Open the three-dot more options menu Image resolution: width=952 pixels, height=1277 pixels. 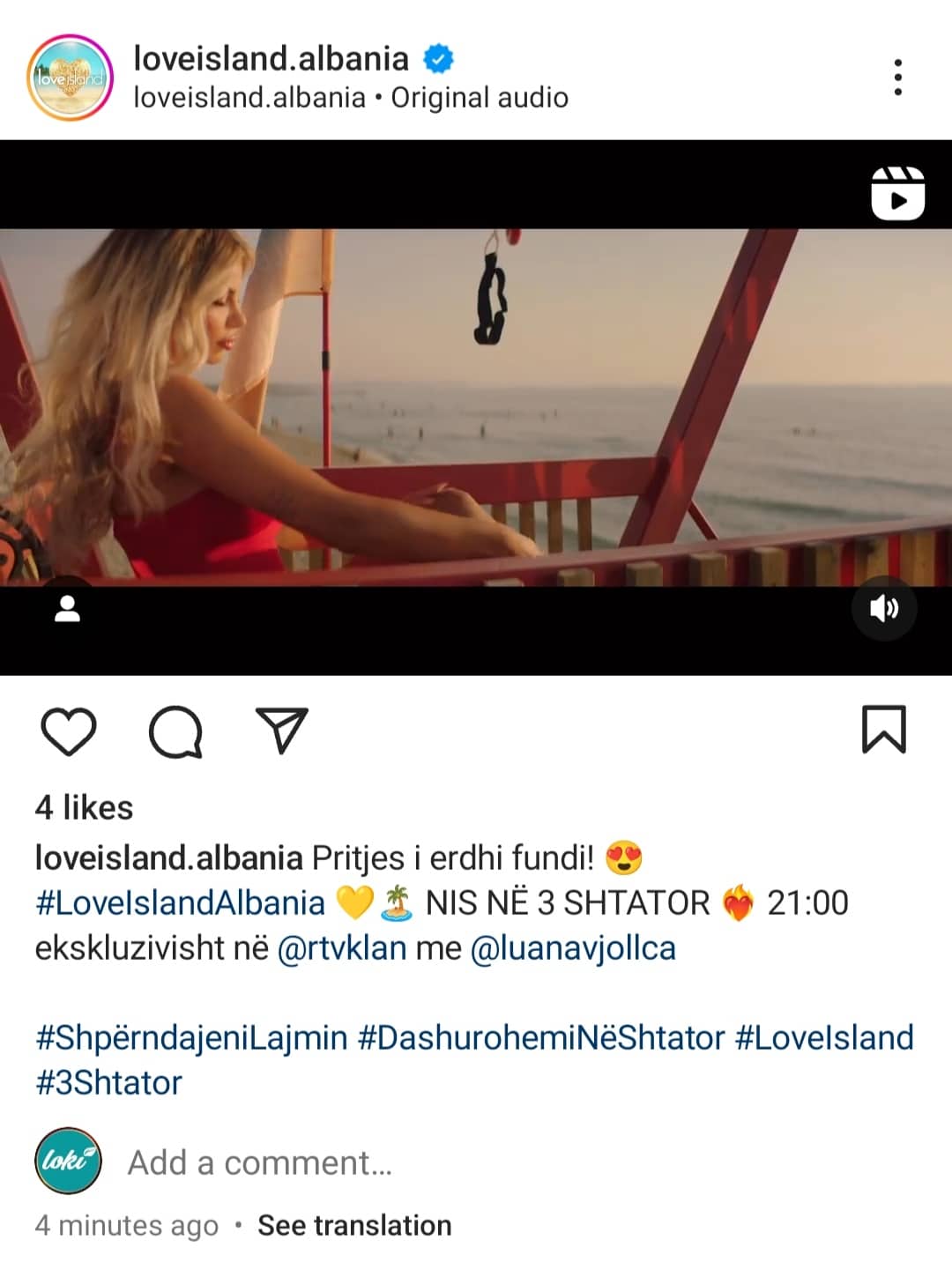tap(897, 78)
